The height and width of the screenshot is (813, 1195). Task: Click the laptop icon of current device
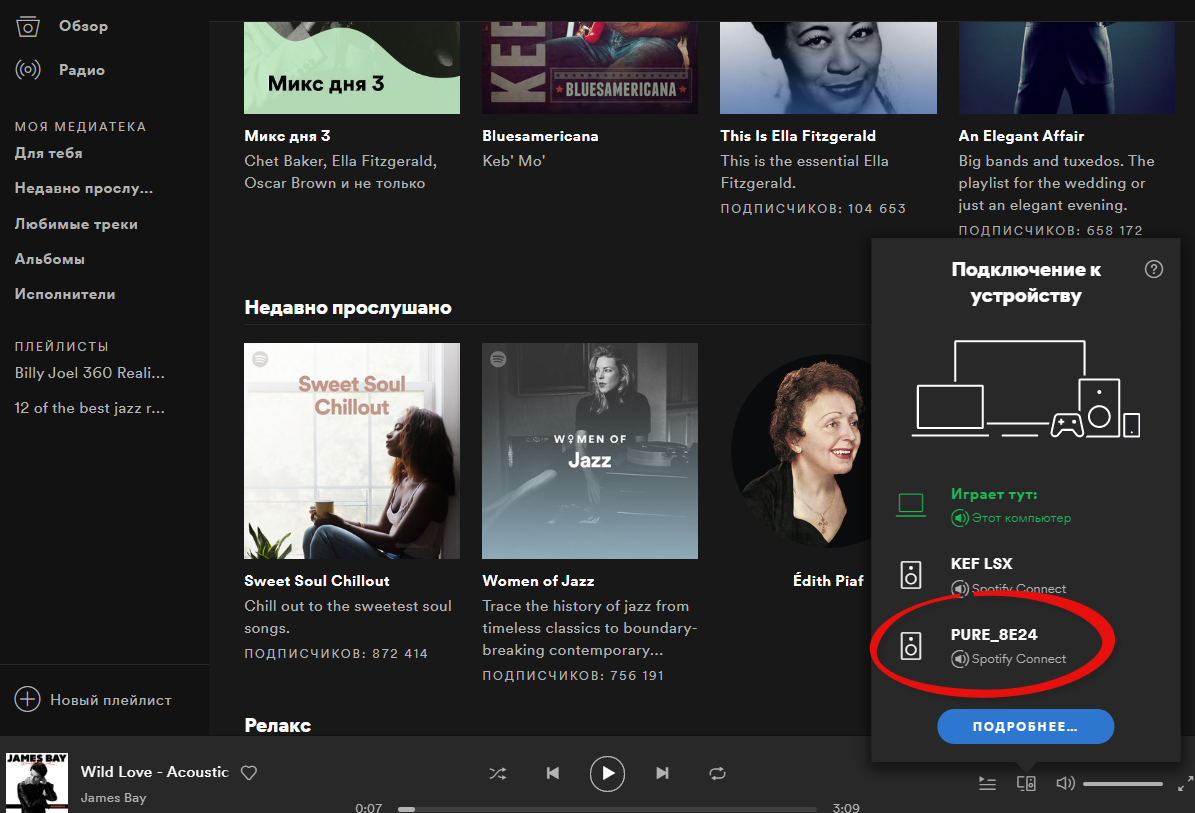[911, 505]
